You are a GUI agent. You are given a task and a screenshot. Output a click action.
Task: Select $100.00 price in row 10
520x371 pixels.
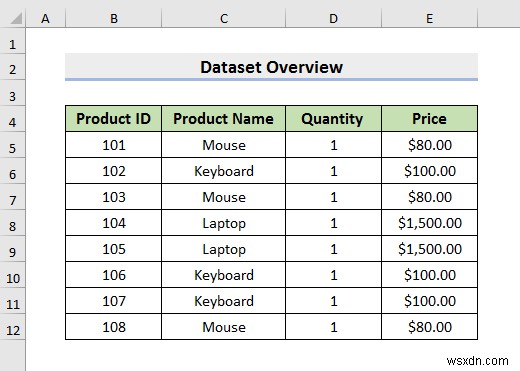coord(429,275)
